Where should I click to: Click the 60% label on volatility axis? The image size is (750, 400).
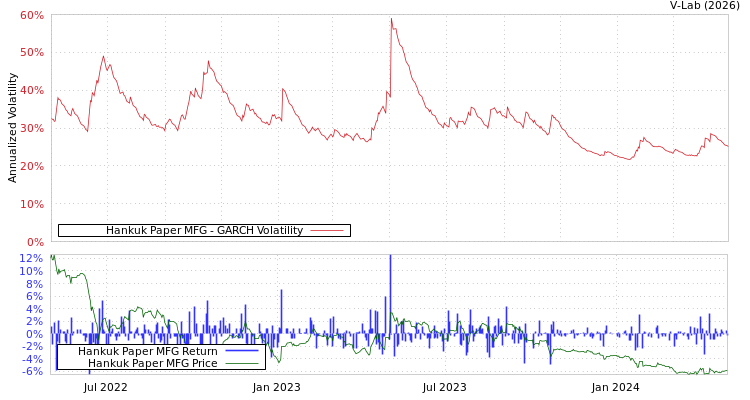point(31,15)
